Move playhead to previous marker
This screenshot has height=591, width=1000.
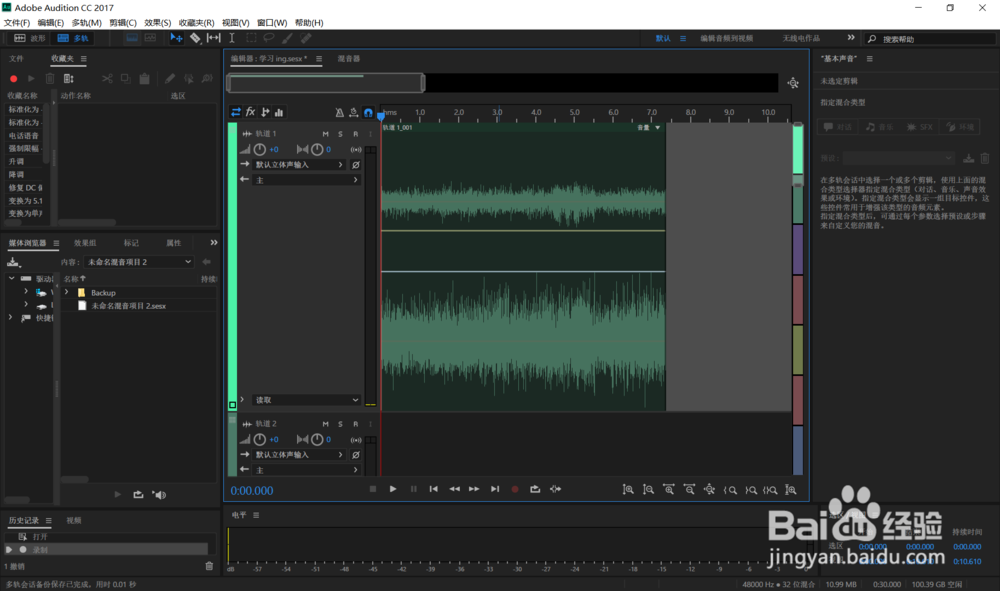click(434, 489)
